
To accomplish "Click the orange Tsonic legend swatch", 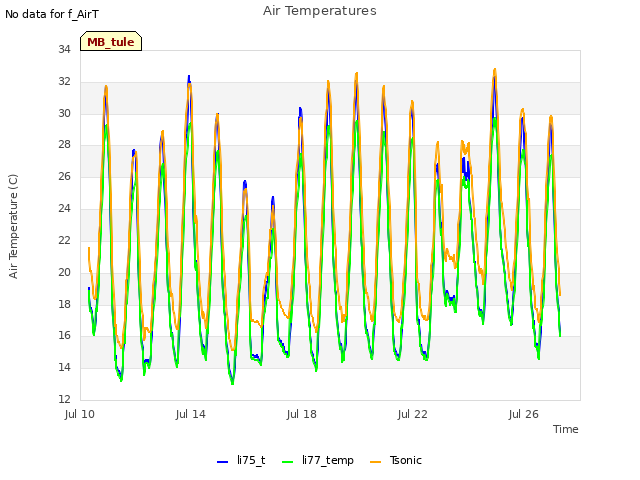I will point(376,462).
